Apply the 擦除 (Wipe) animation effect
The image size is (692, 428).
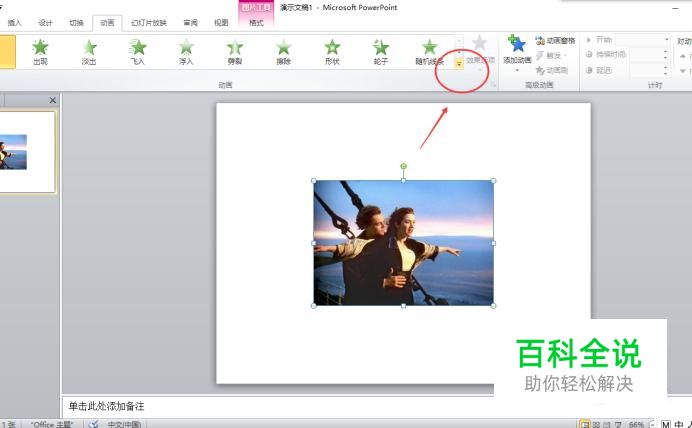pos(283,52)
